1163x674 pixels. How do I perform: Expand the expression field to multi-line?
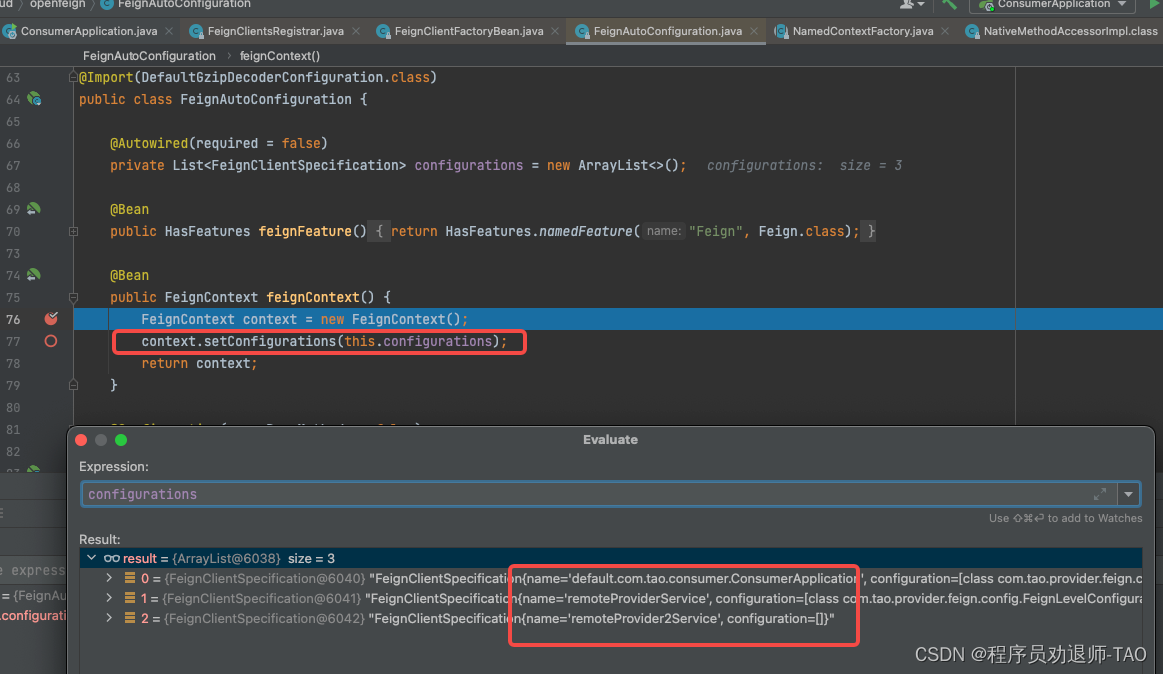pos(1100,494)
